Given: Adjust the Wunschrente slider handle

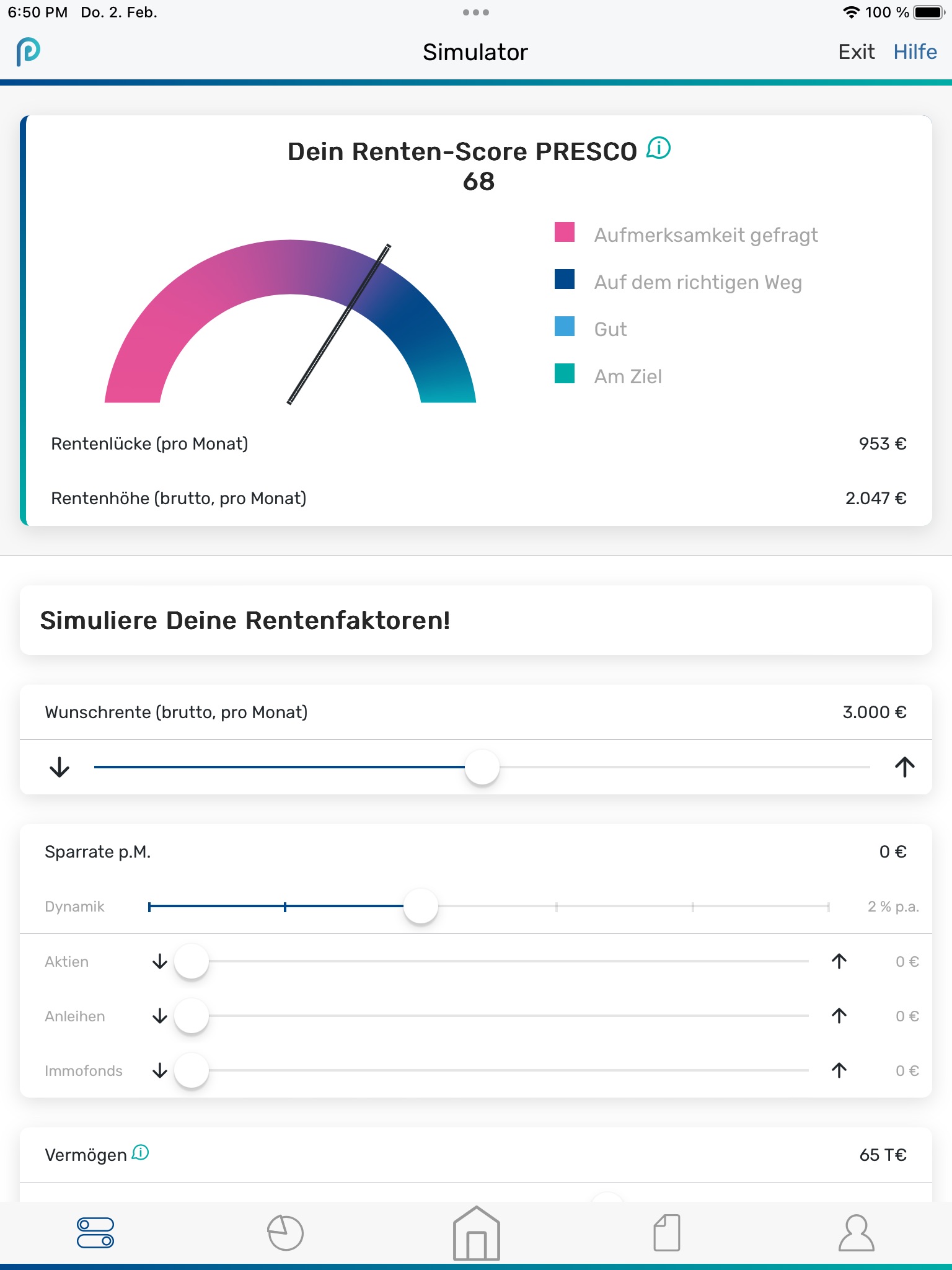Looking at the screenshot, I should (482, 767).
